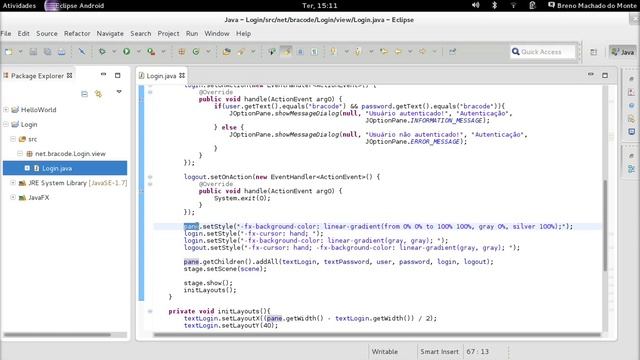Navigate Back with the yellow left arrow

[x=398, y=52]
